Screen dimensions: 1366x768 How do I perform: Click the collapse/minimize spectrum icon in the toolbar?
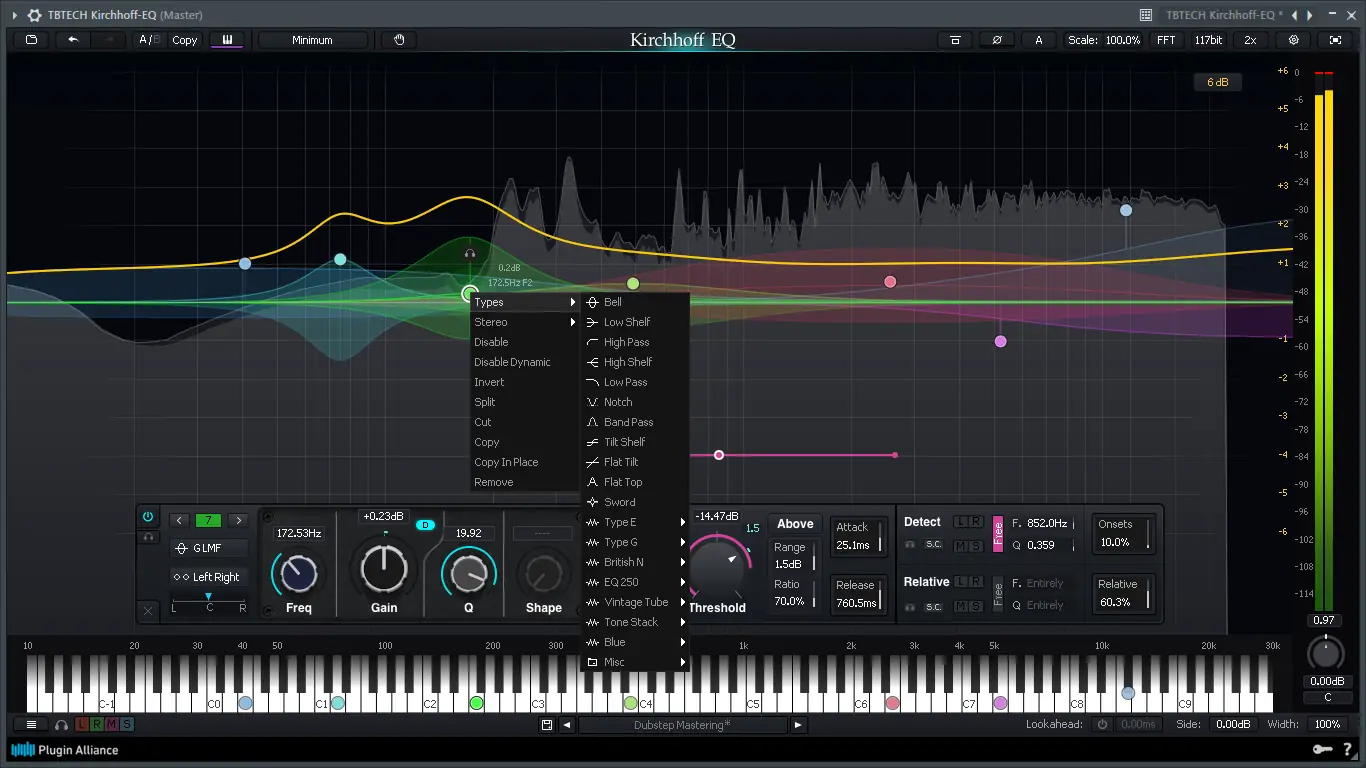point(955,40)
